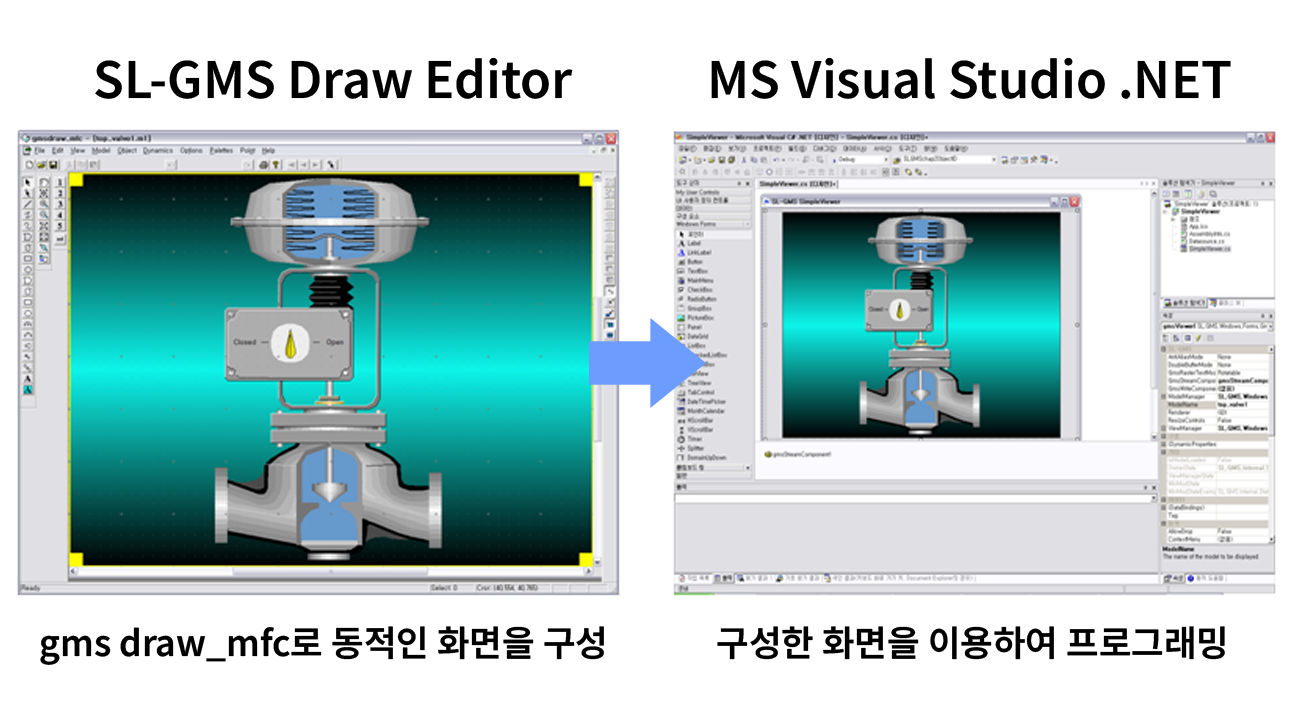Click layer button 1 in gmsdraw

(x=60, y=182)
